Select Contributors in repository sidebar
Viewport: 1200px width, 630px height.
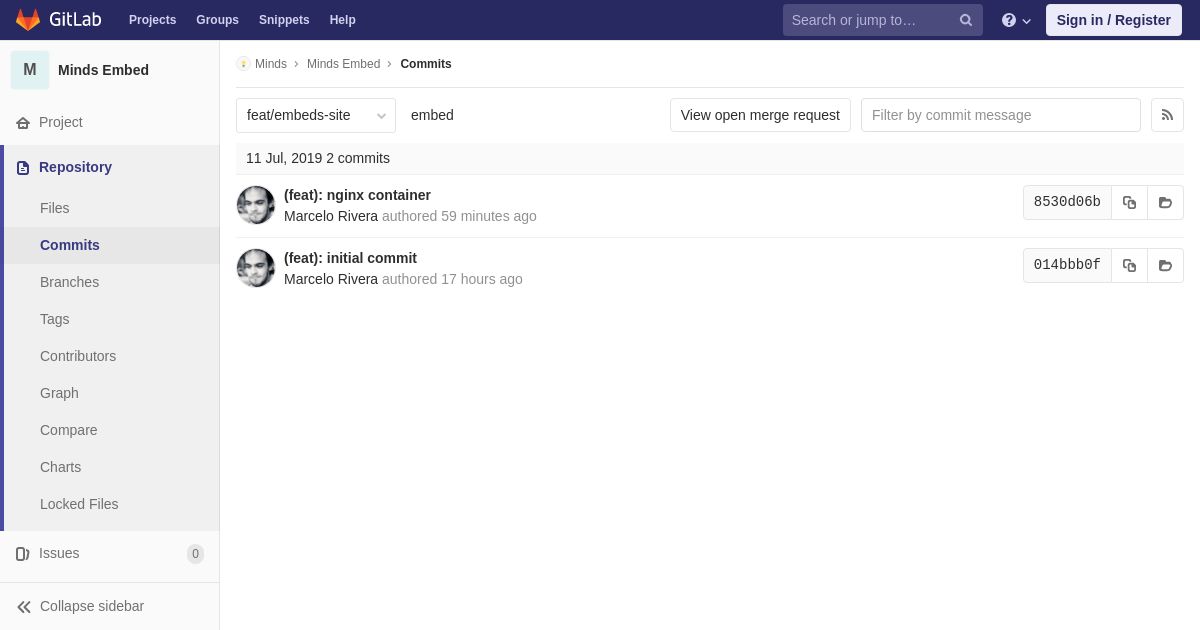(x=78, y=356)
